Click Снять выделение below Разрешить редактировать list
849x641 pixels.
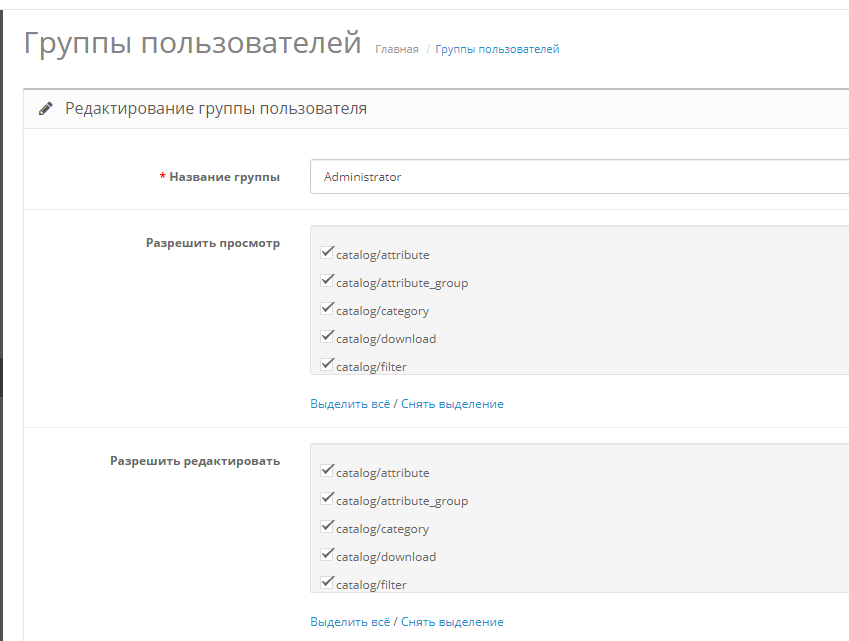point(452,622)
